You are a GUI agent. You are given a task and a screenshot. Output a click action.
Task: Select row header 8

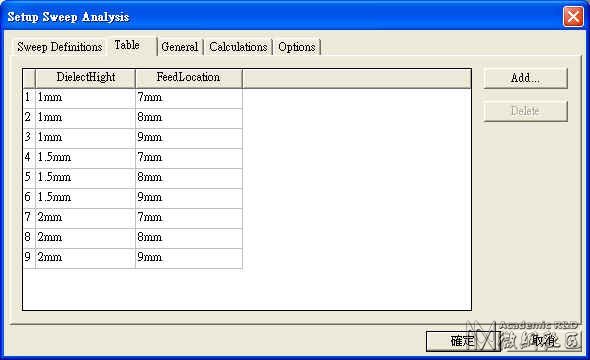pyautogui.click(x=29, y=238)
